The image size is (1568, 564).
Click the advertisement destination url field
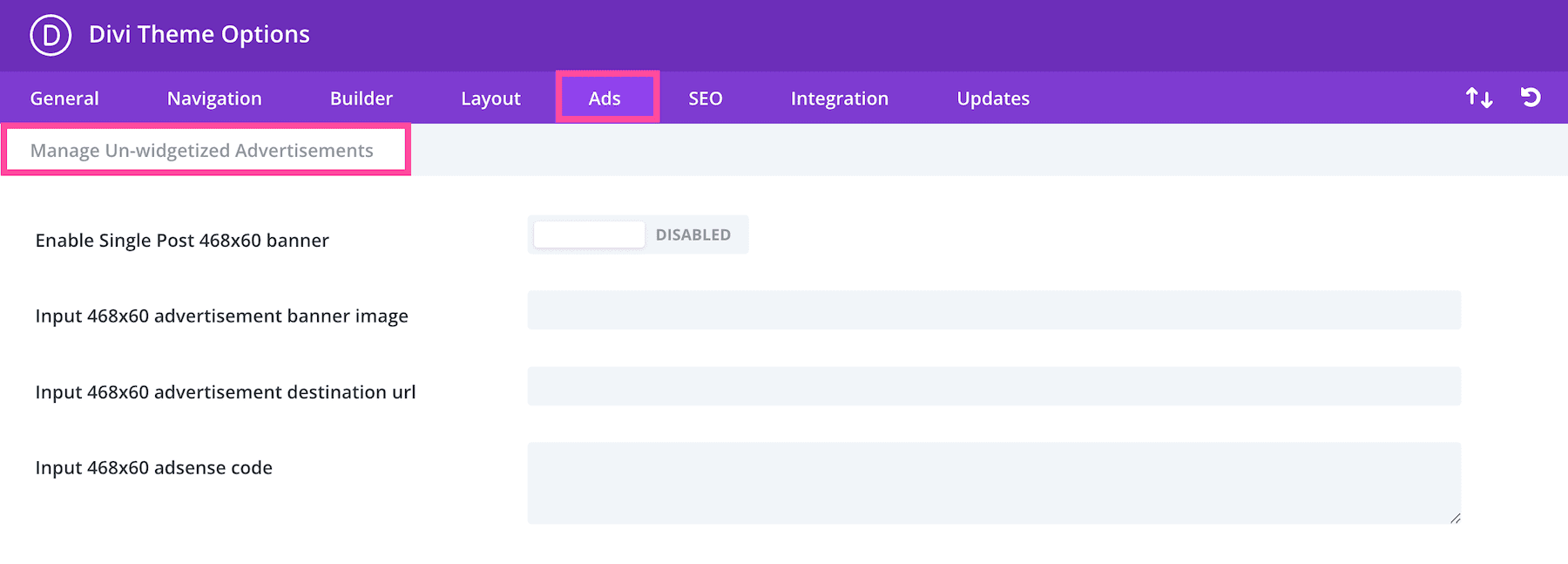tap(993, 386)
